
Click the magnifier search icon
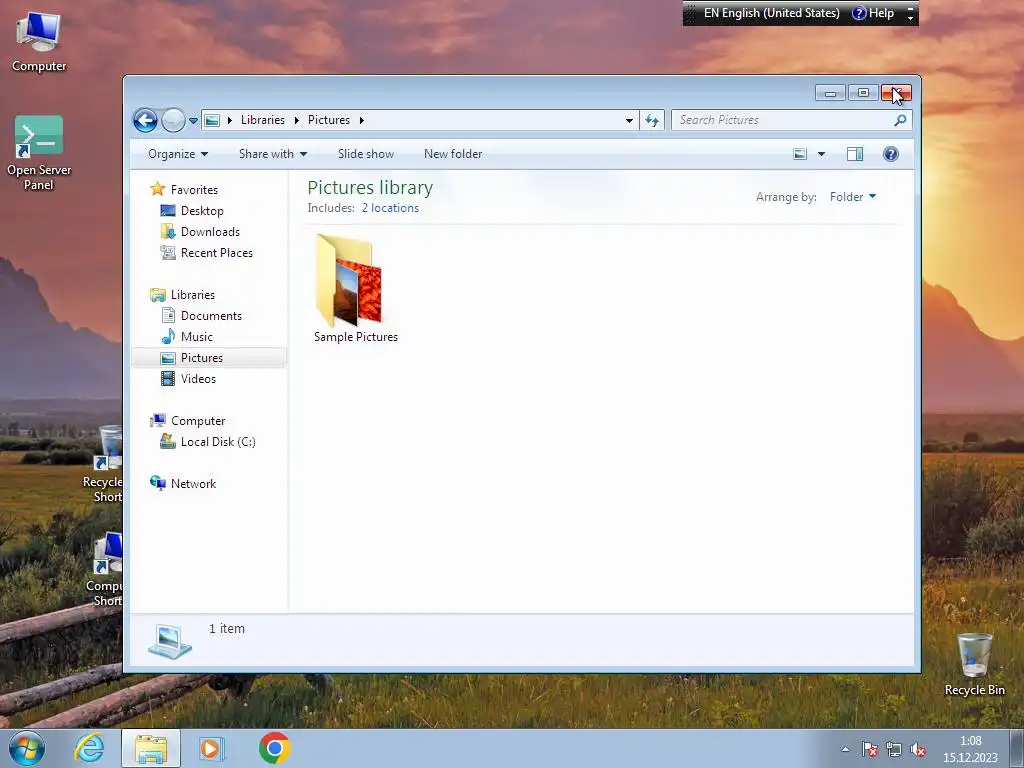(x=900, y=120)
